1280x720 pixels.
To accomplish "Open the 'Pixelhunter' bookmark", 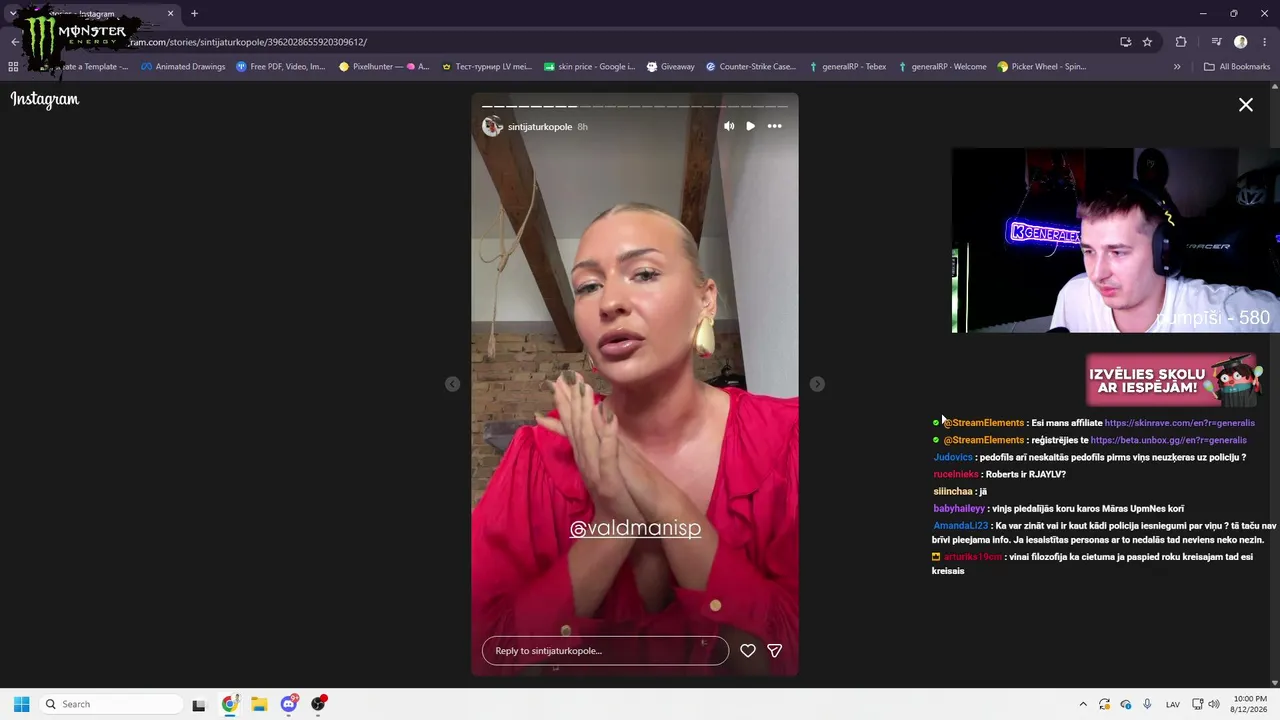I will [x=384, y=67].
